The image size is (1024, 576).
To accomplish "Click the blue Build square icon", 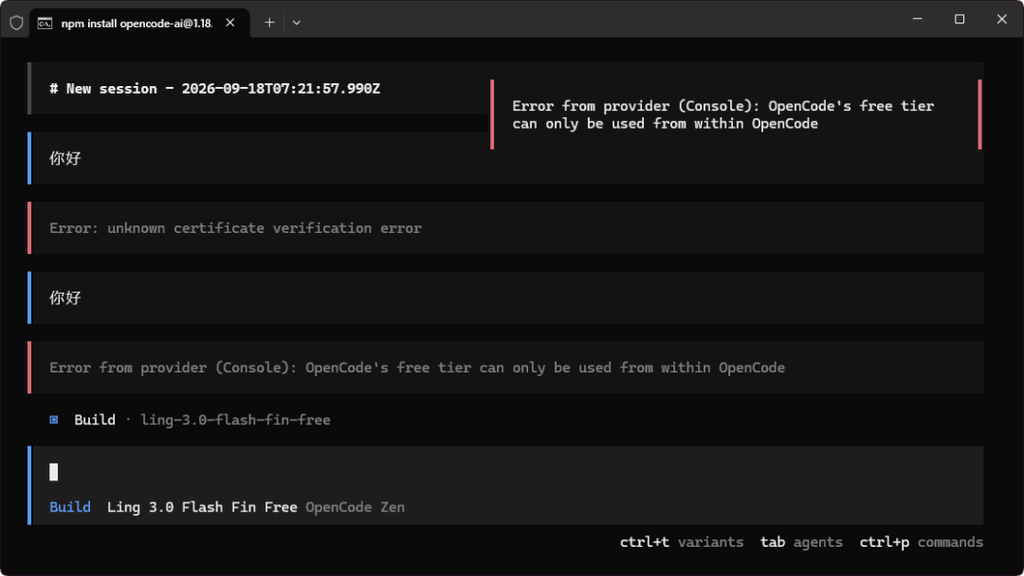I will (54, 420).
